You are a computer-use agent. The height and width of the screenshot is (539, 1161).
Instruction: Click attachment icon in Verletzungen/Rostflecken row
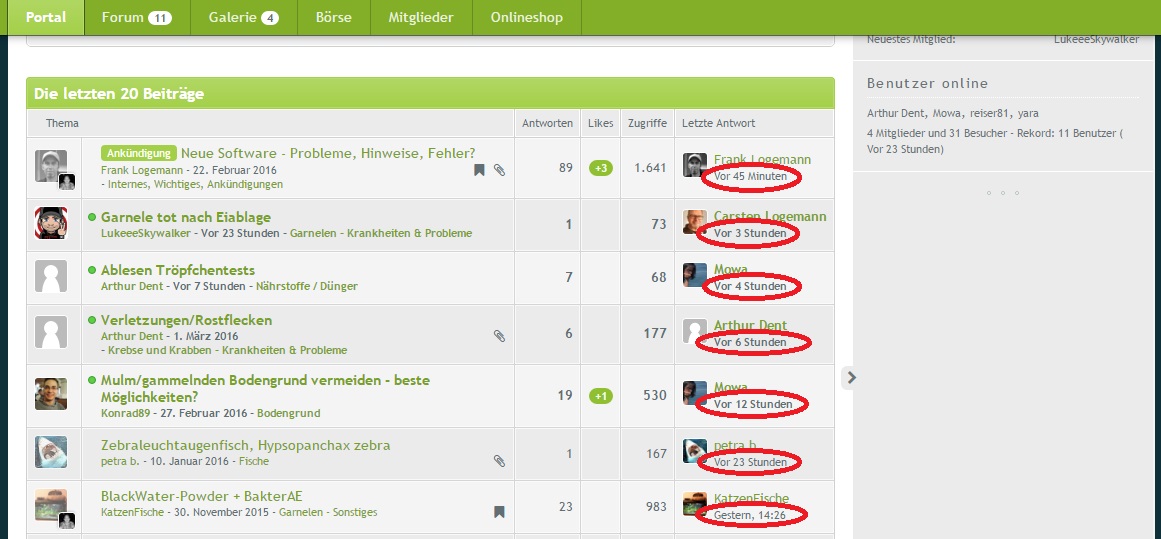[500, 336]
